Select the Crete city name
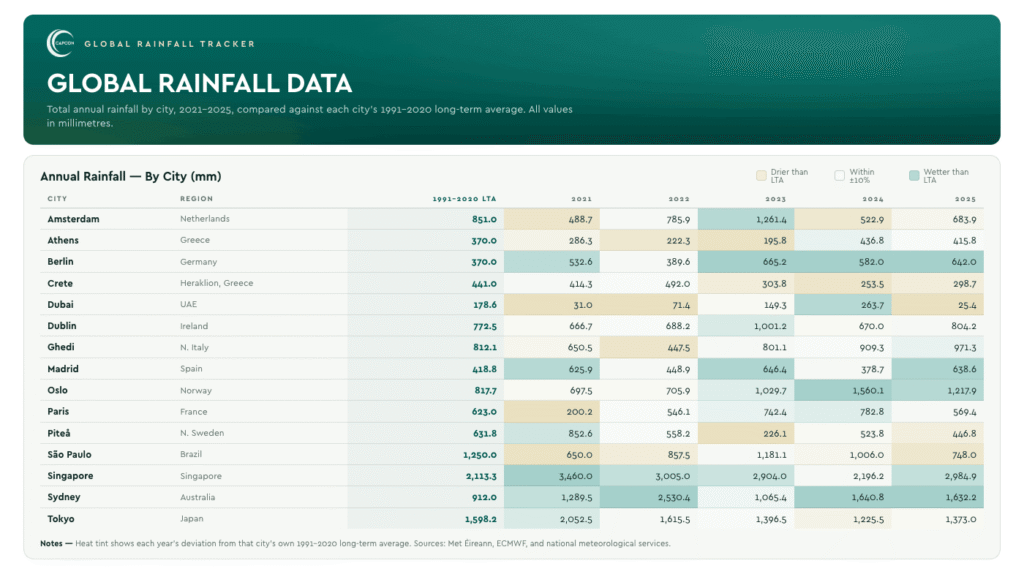This screenshot has width=1024, height=585. [x=60, y=283]
